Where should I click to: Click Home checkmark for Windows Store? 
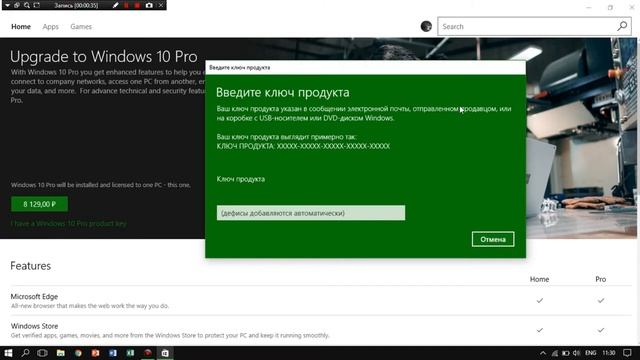pyautogui.click(x=540, y=330)
